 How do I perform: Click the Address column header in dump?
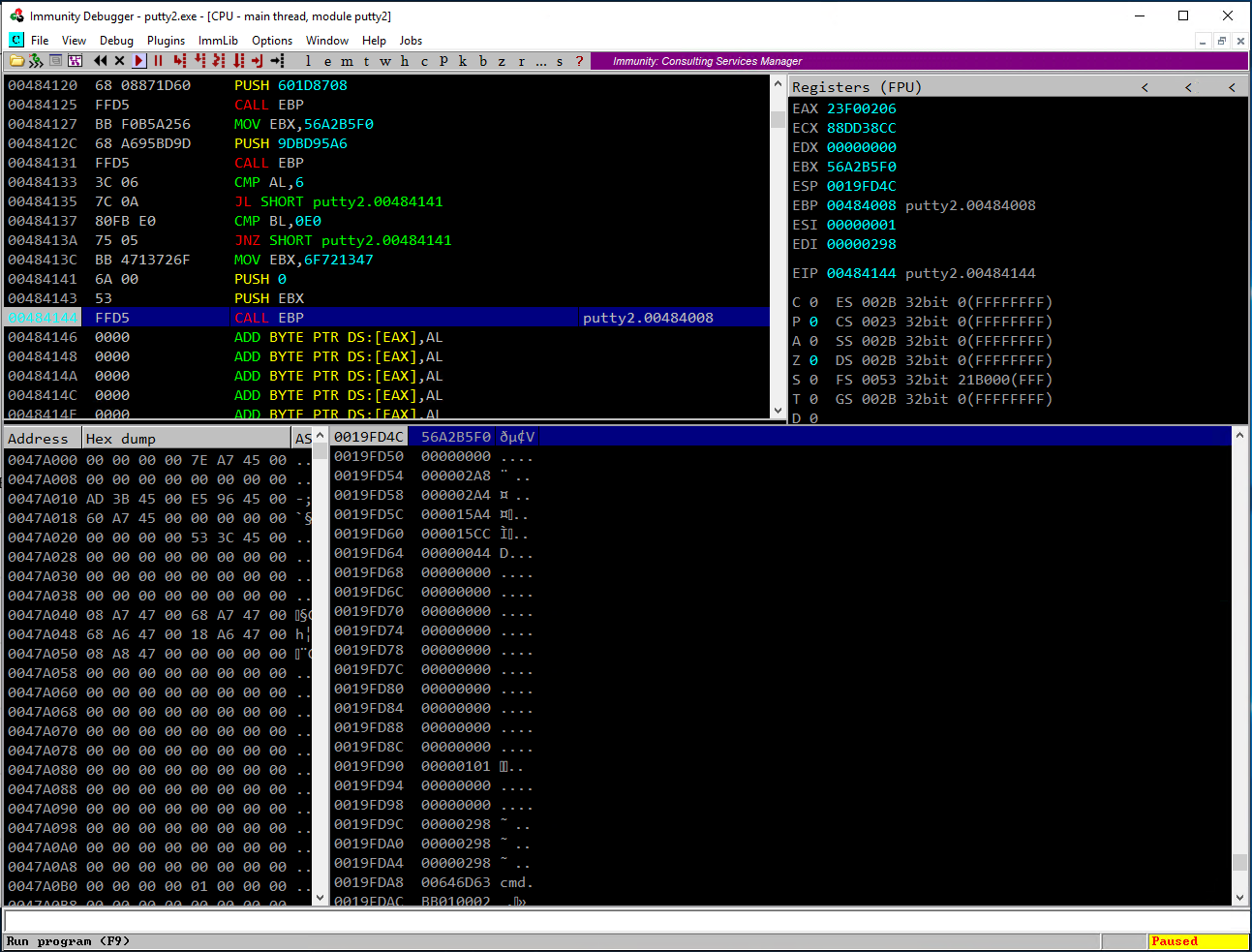[43, 439]
